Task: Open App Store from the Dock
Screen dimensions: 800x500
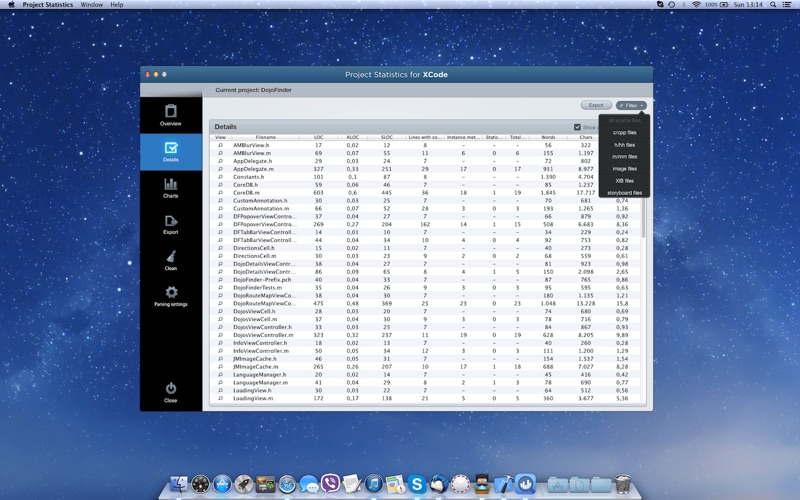Action: (222, 484)
